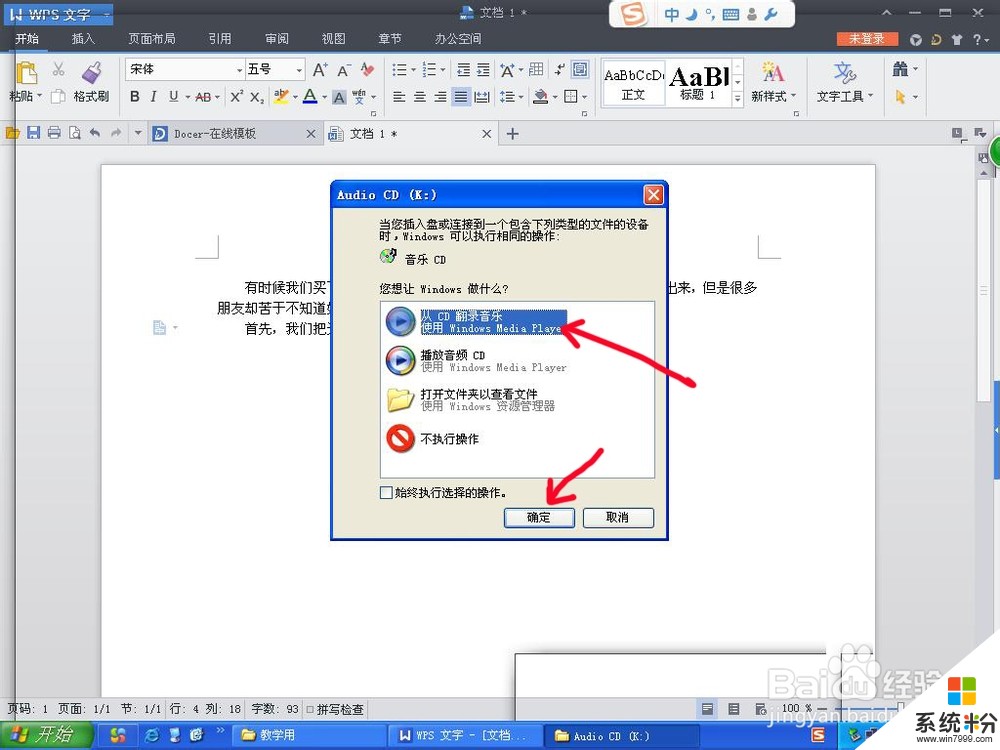Viewport: 1000px width, 750px height.
Task: Apply bold formatting with the B icon
Action: coord(135,96)
